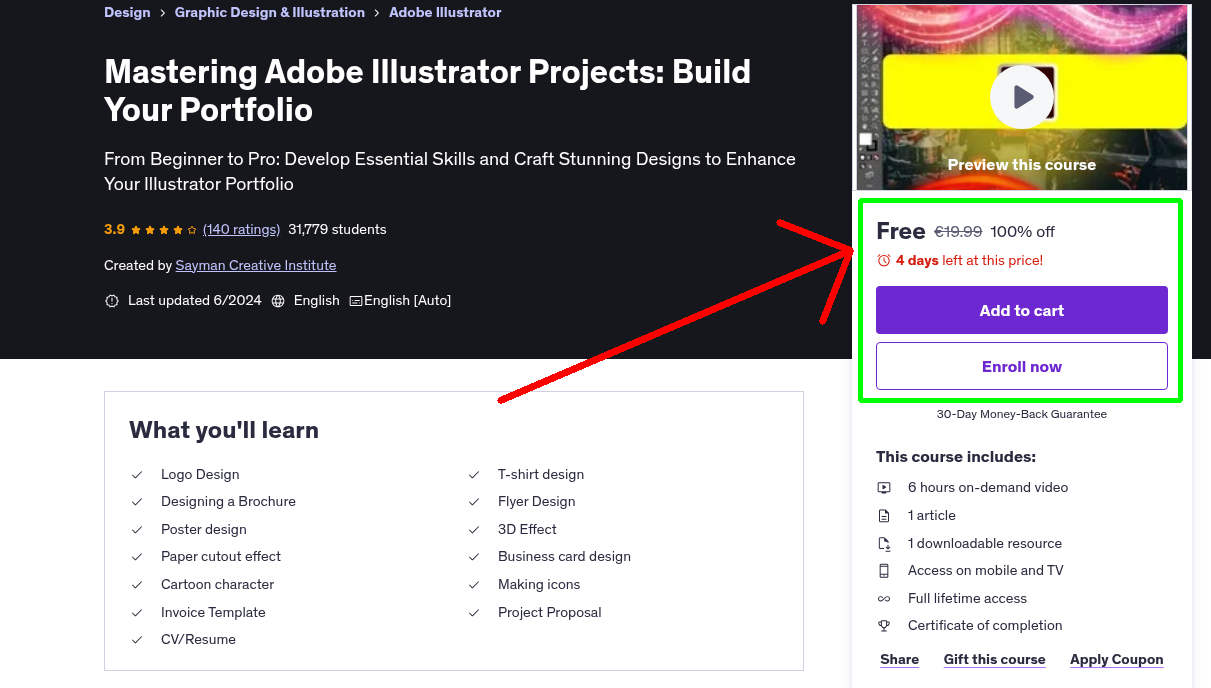Click the '1 article' text
The height and width of the screenshot is (688, 1211).
[932, 516]
